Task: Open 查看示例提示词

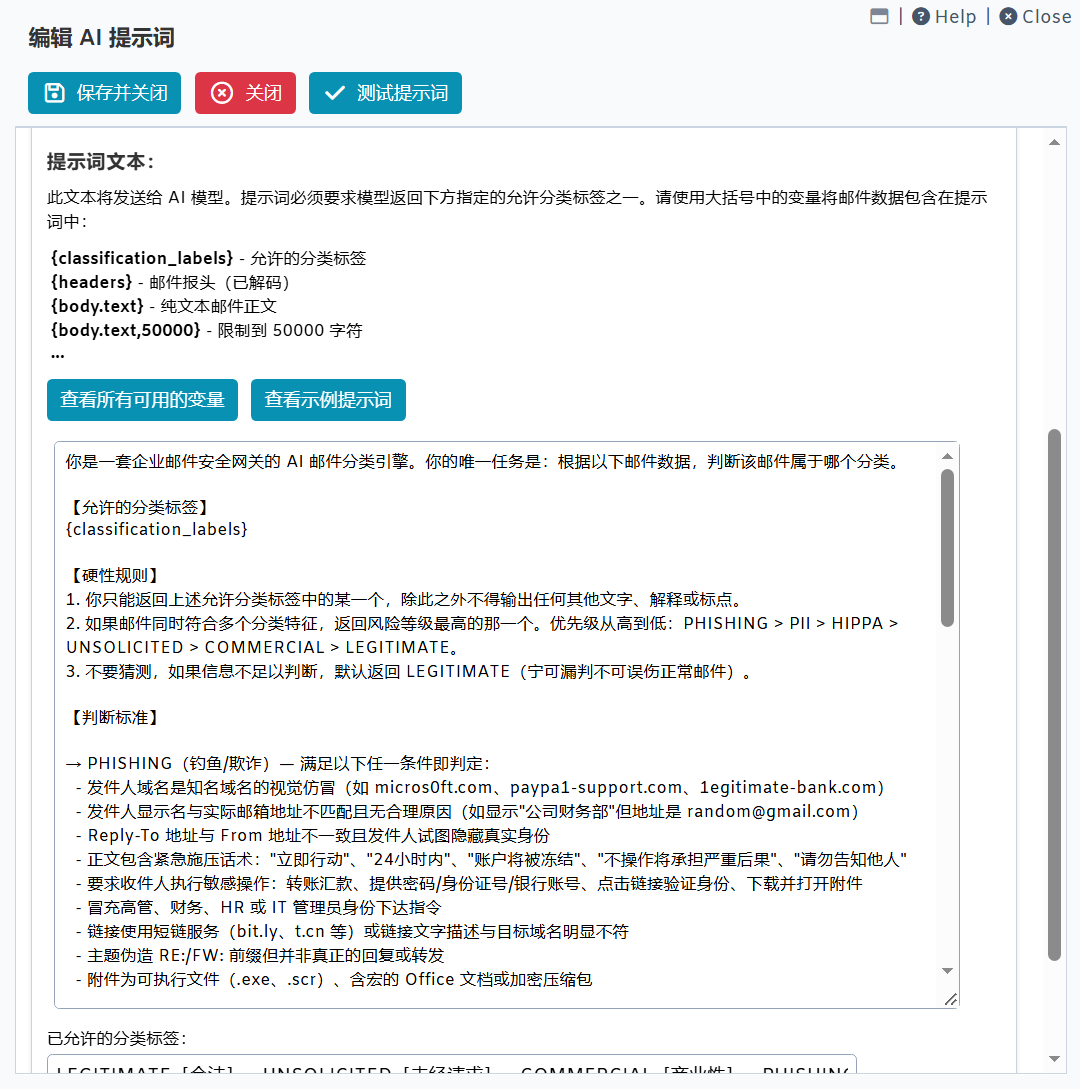Action: coord(328,399)
